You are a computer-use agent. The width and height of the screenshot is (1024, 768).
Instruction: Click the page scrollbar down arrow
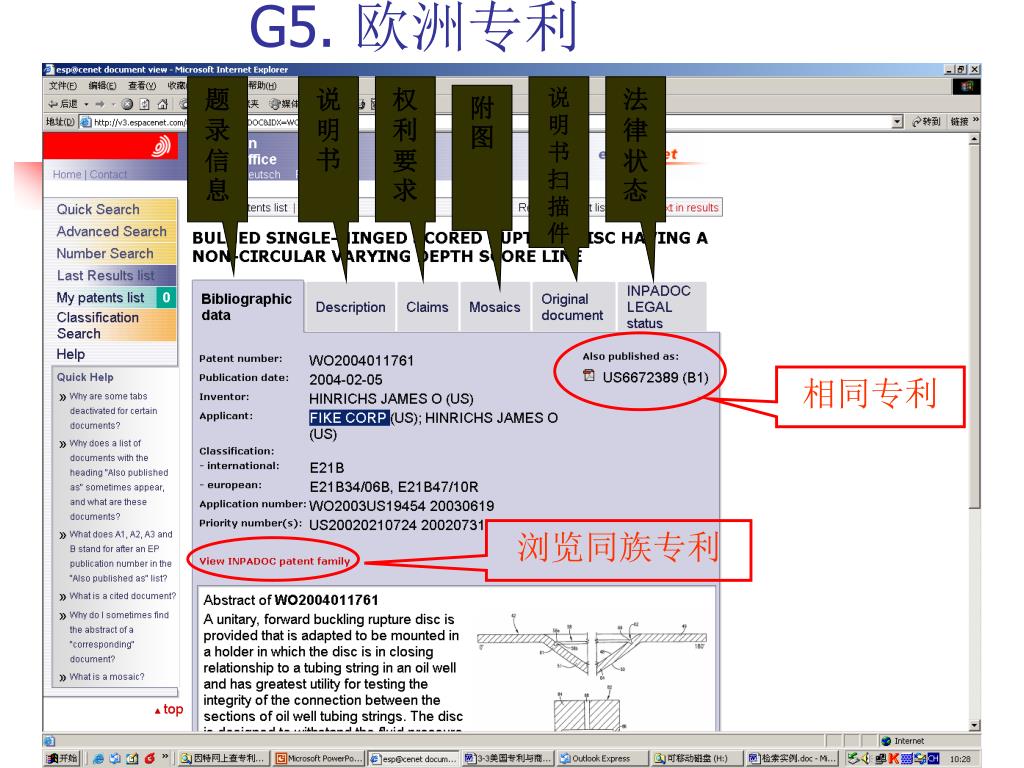[x=974, y=725]
